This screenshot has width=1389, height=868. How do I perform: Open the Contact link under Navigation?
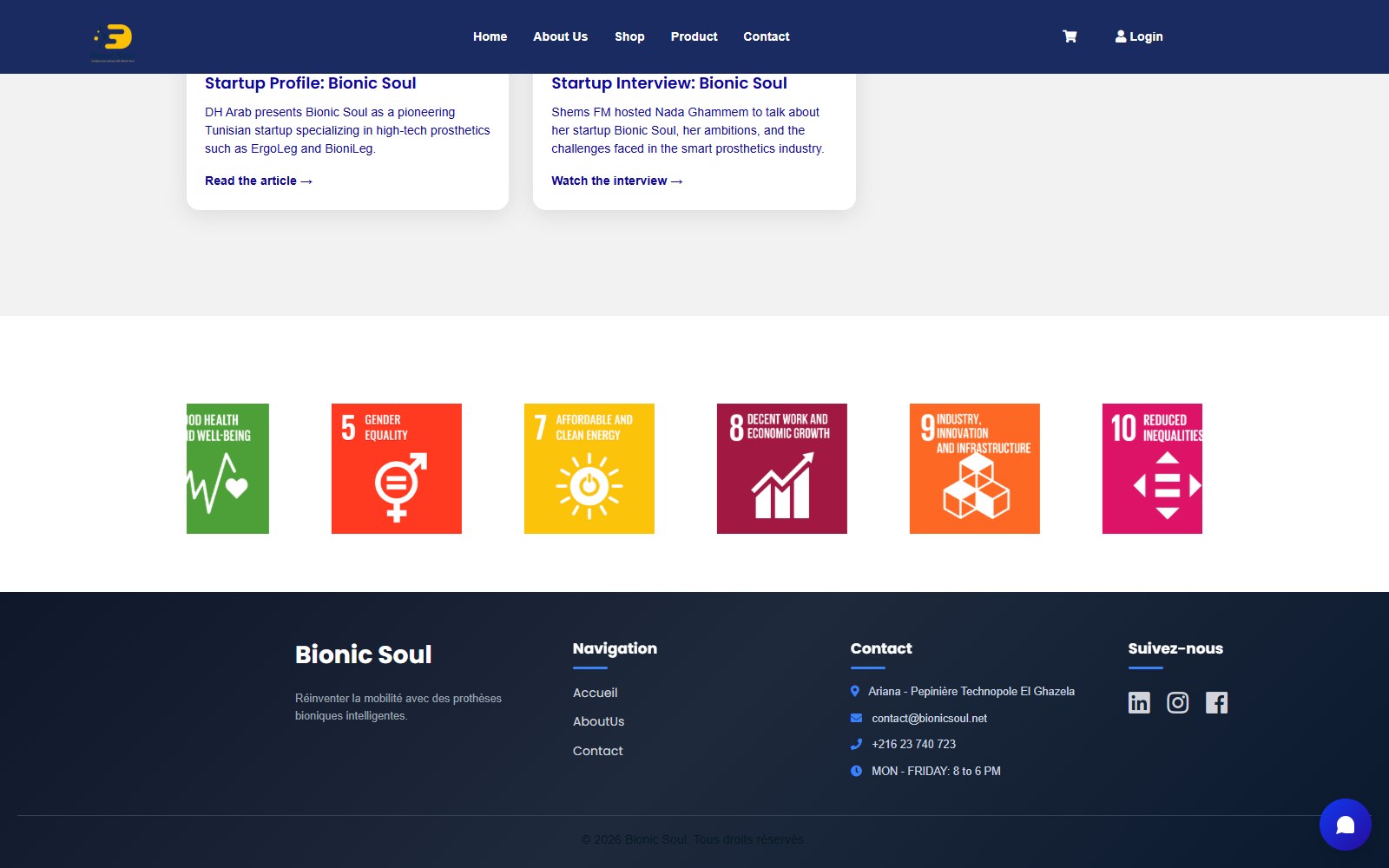pos(598,751)
